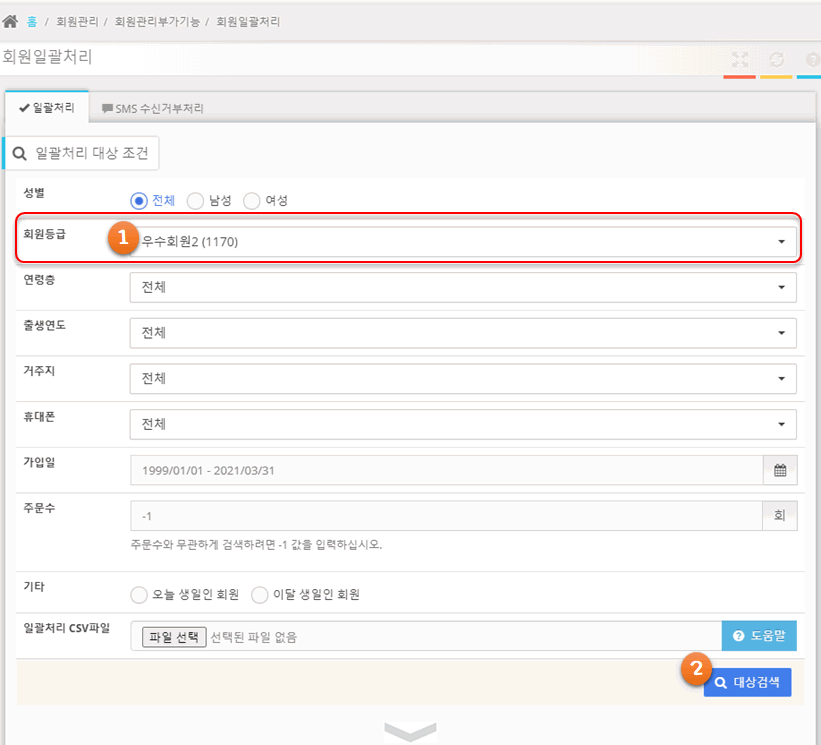
Task: Open the 출생연도 dropdown
Action: coord(463,333)
